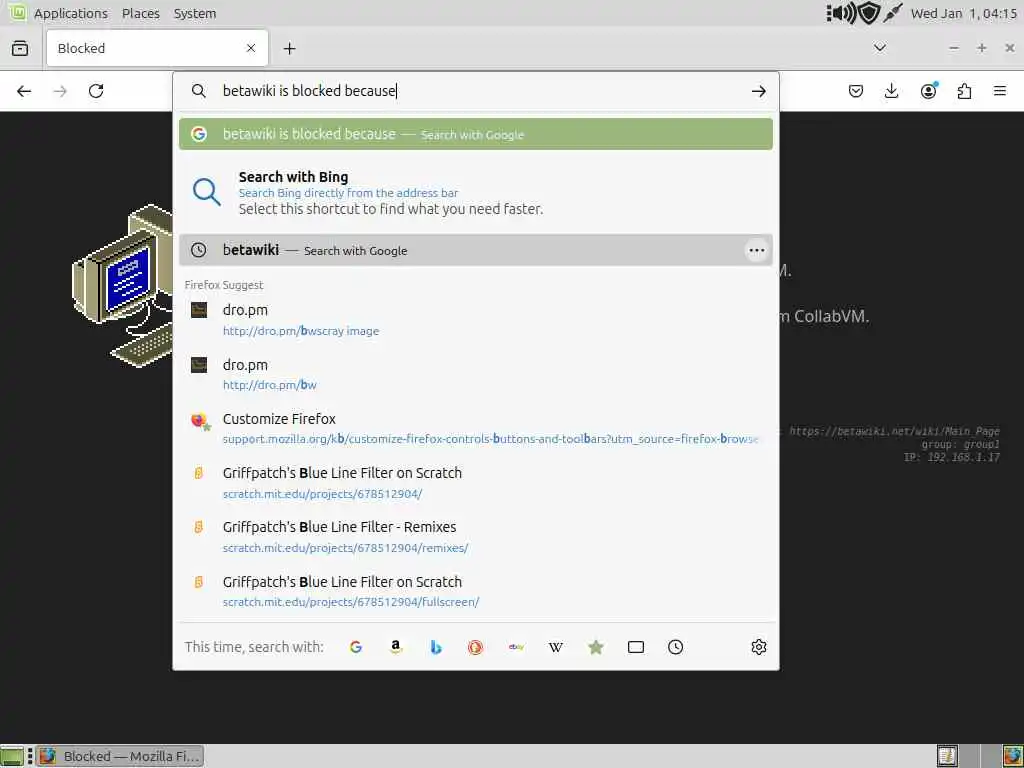This screenshot has width=1024, height=768.
Task: Open the Blue Line Filter fullscreen suggestion
Action: (475, 591)
